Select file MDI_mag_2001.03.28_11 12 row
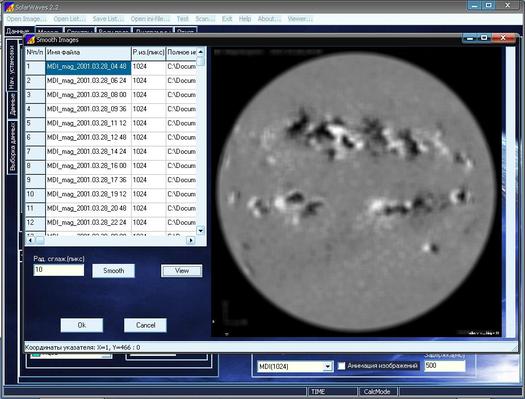Image resolution: width=525 pixels, height=399 pixels. [111, 123]
